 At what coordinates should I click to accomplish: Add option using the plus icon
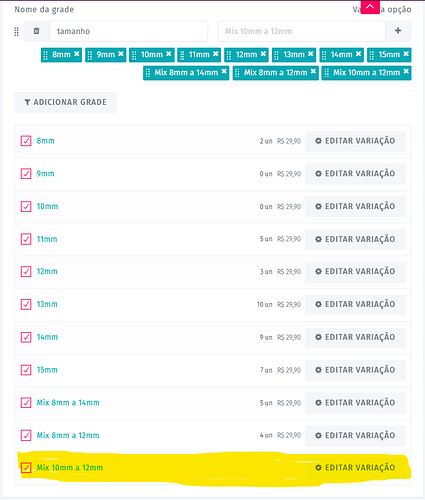(398, 31)
